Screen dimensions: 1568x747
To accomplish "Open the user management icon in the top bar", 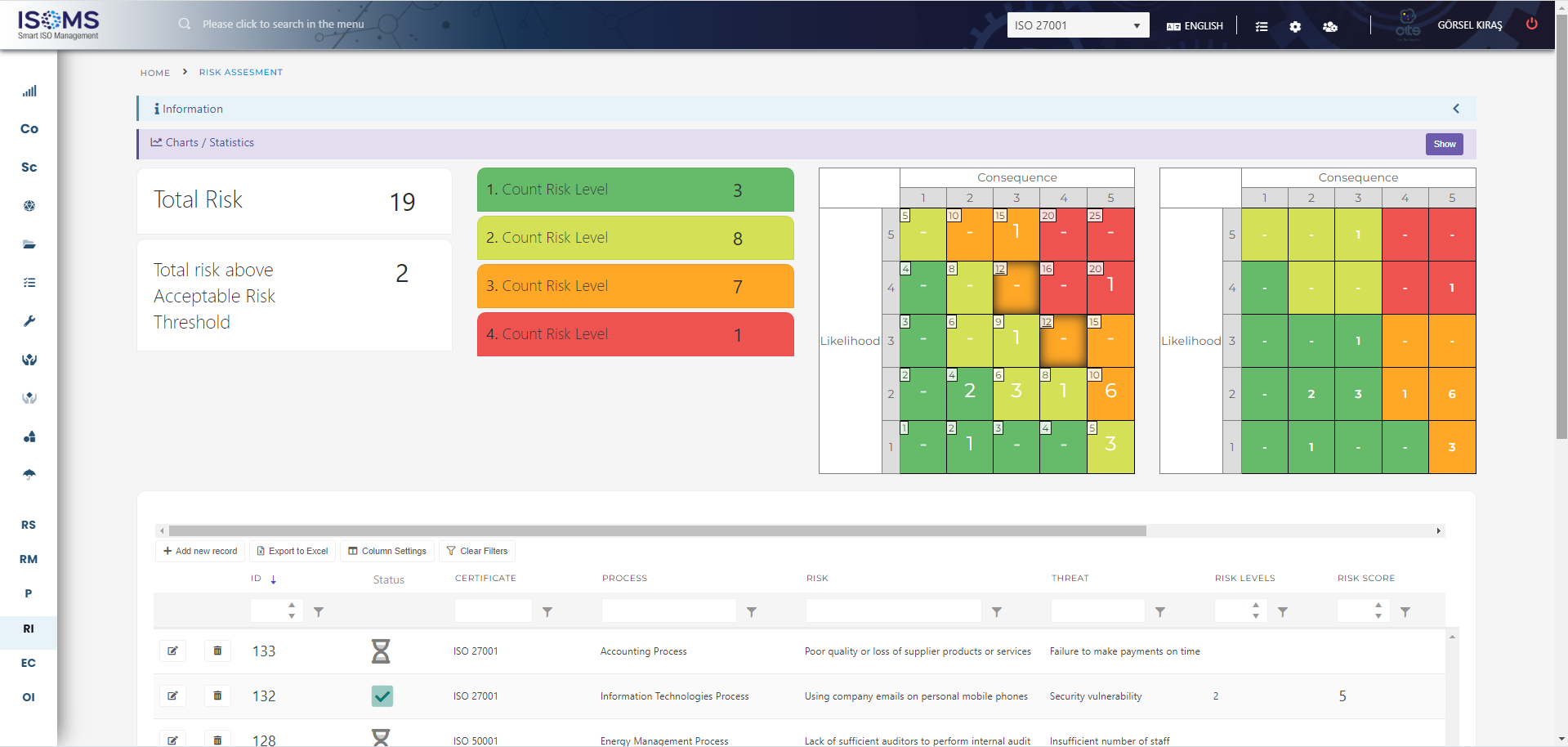I will point(1329,26).
